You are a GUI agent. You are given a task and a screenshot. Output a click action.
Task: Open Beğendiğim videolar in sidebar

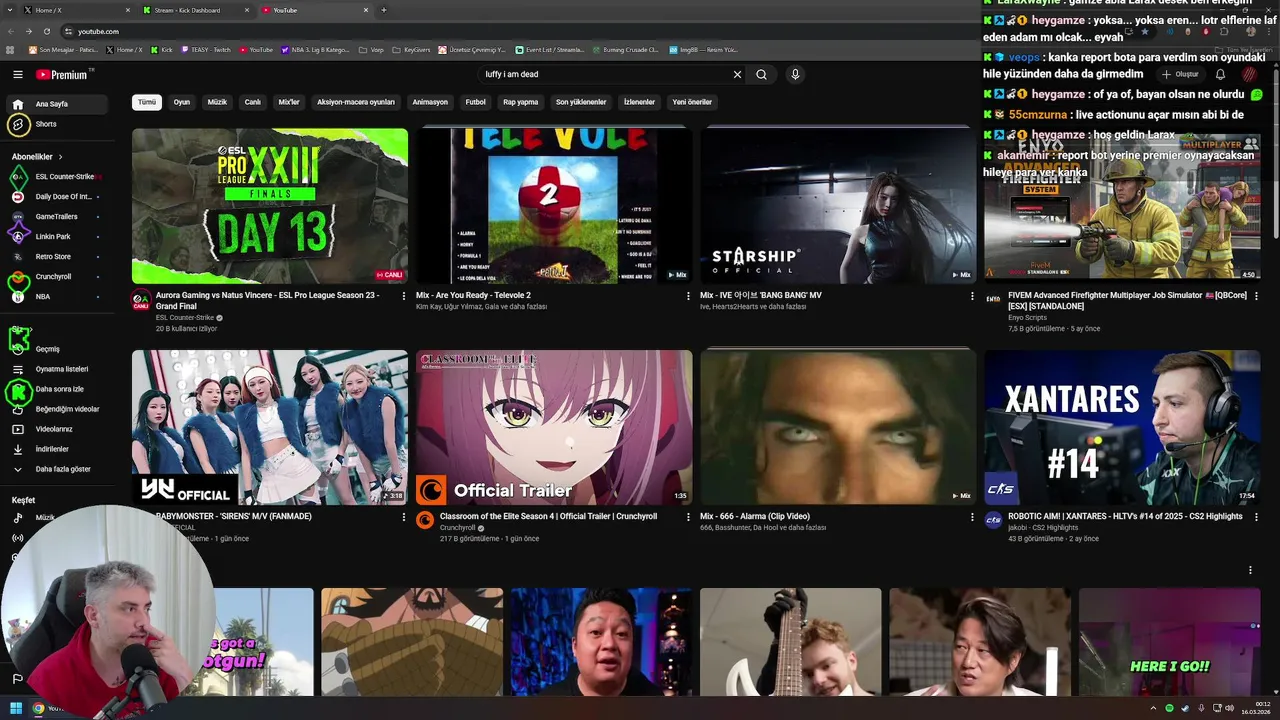[x=58, y=409]
